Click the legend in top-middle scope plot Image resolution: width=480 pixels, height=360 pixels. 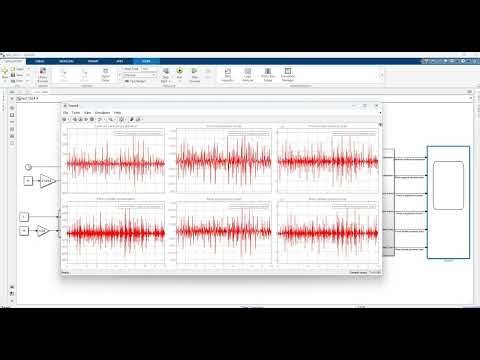(249, 133)
